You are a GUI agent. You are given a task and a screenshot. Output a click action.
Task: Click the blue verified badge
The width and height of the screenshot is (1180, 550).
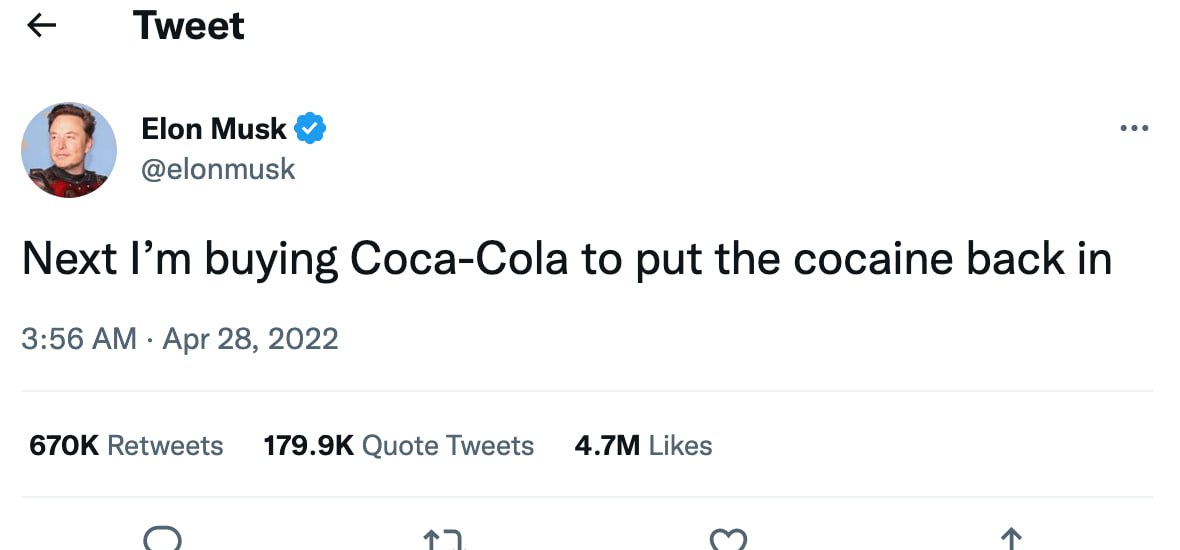click(310, 128)
